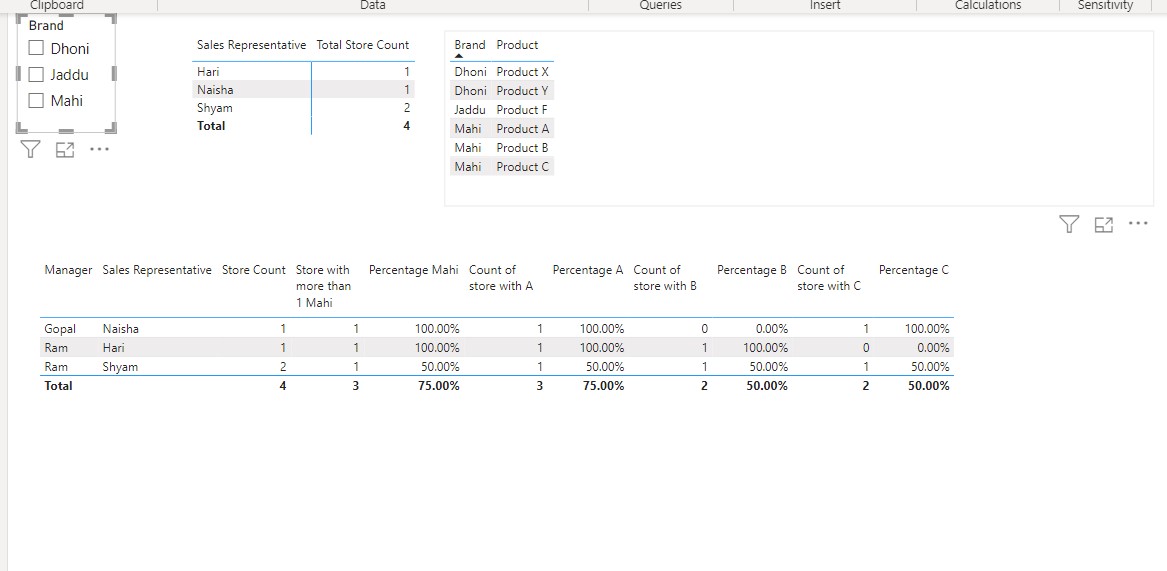This screenshot has width=1167, height=571.
Task: Check the Dhoni checkbox in Brand slicer
Action: coord(37,49)
